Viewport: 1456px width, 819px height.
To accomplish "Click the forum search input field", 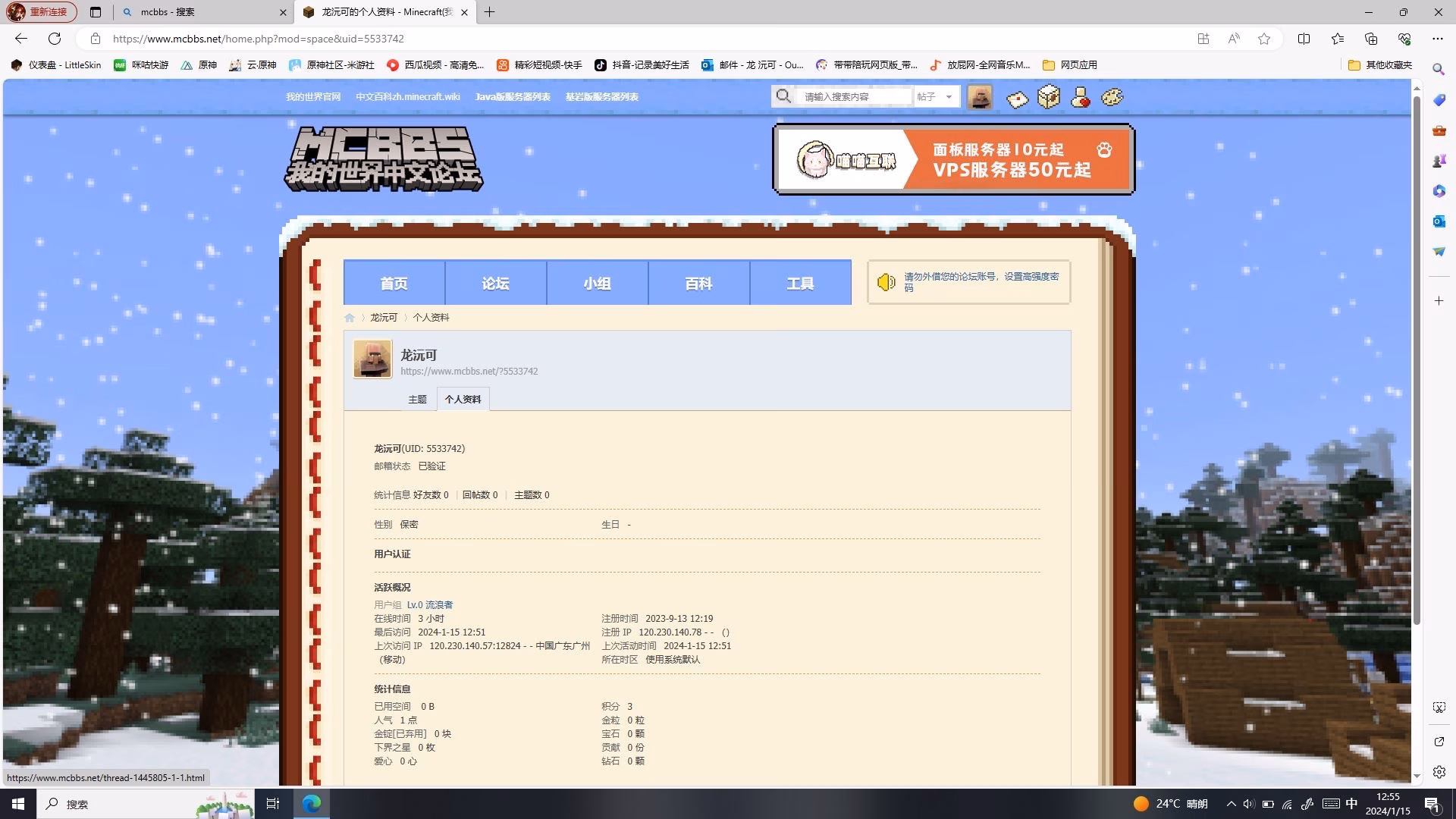I will [x=855, y=96].
